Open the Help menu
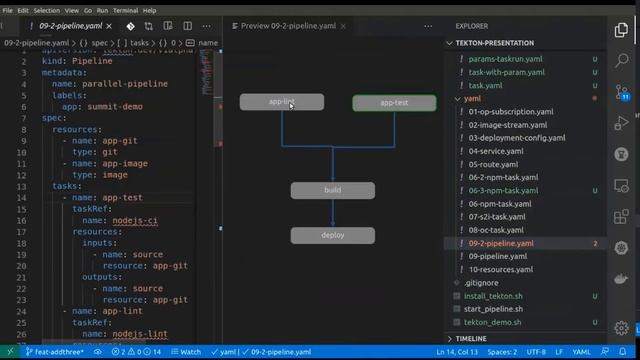Screen dimensions: 640x360 point(149,11)
